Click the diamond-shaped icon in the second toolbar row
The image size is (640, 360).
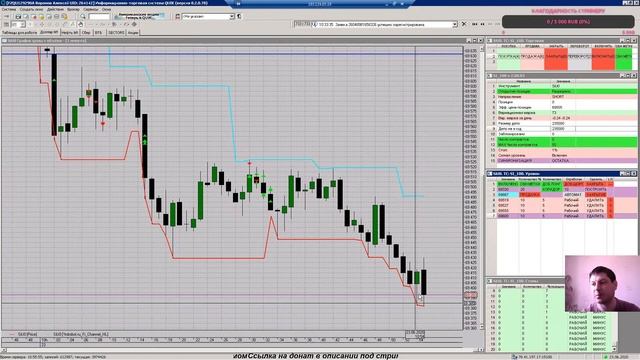click(134, 24)
